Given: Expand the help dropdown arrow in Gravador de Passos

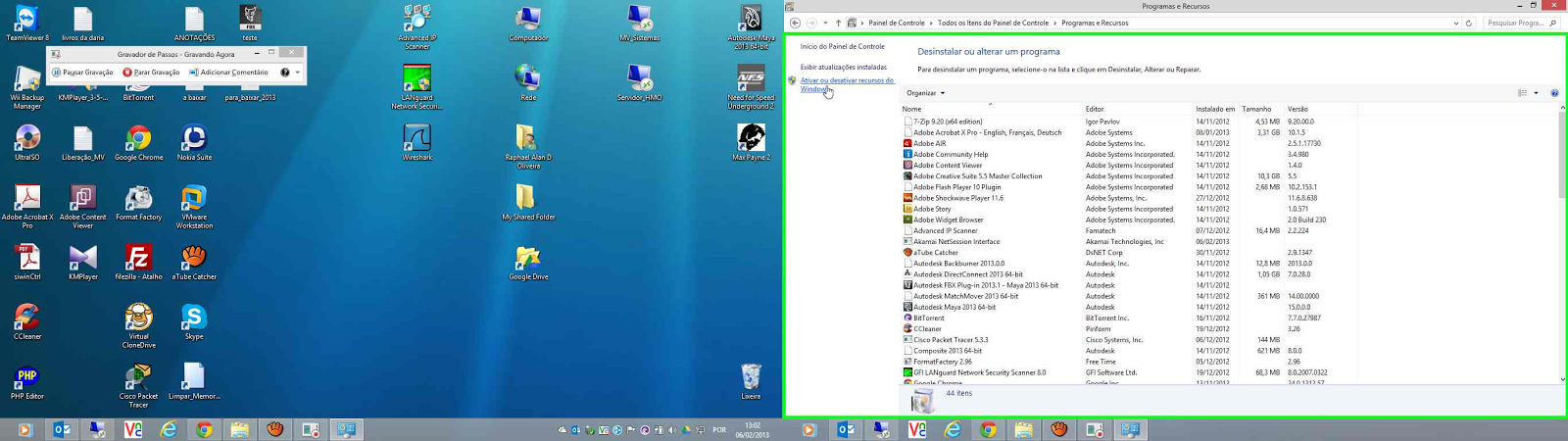Looking at the screenshot, I should point(297,73).
